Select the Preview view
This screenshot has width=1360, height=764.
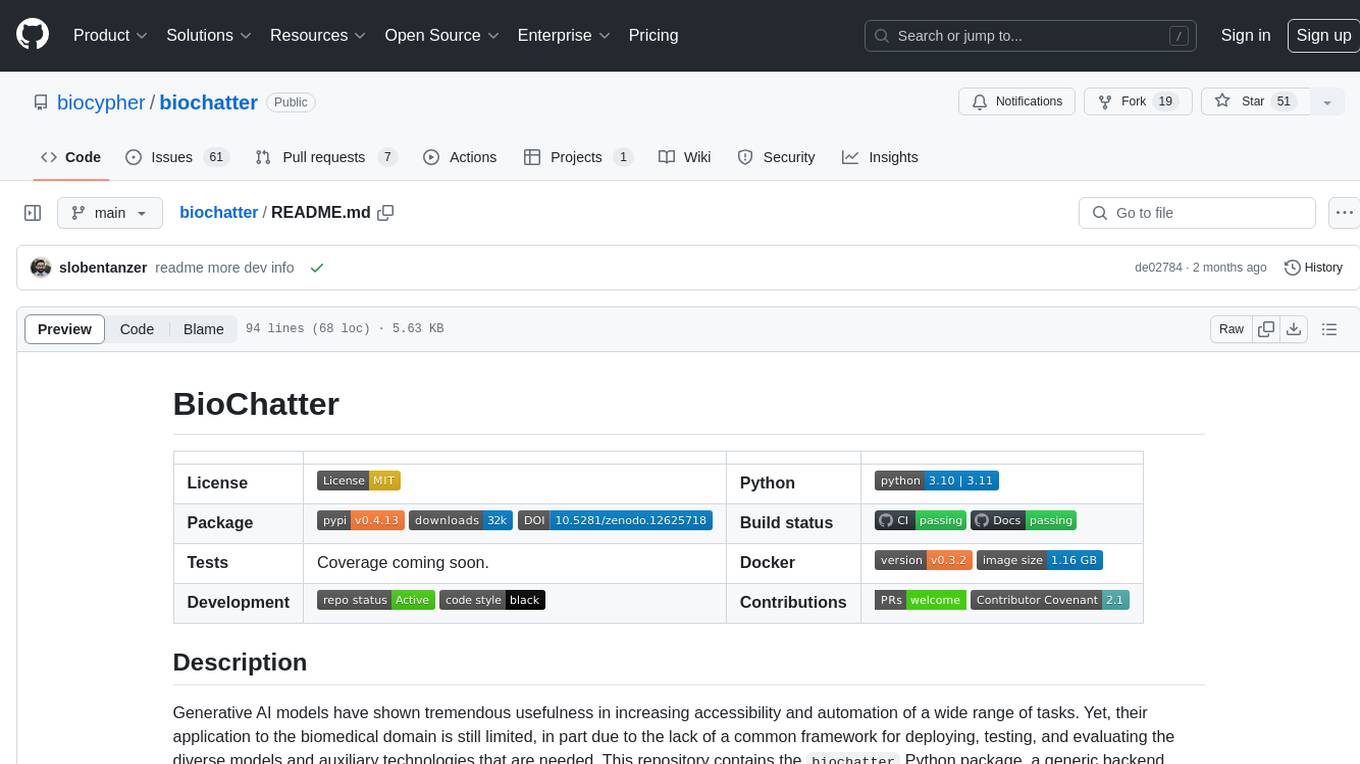(65, 329)
